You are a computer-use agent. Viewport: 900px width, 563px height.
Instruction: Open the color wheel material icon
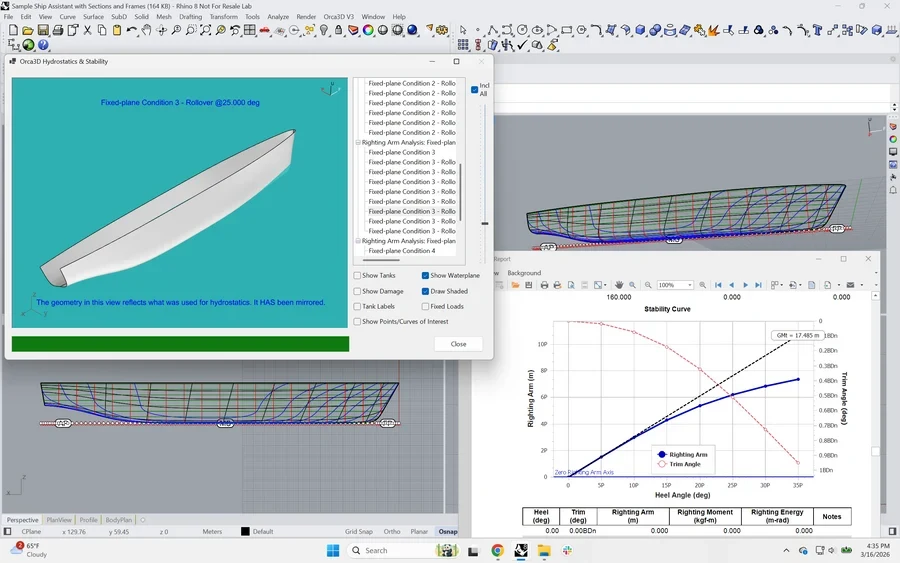[368, 30]
